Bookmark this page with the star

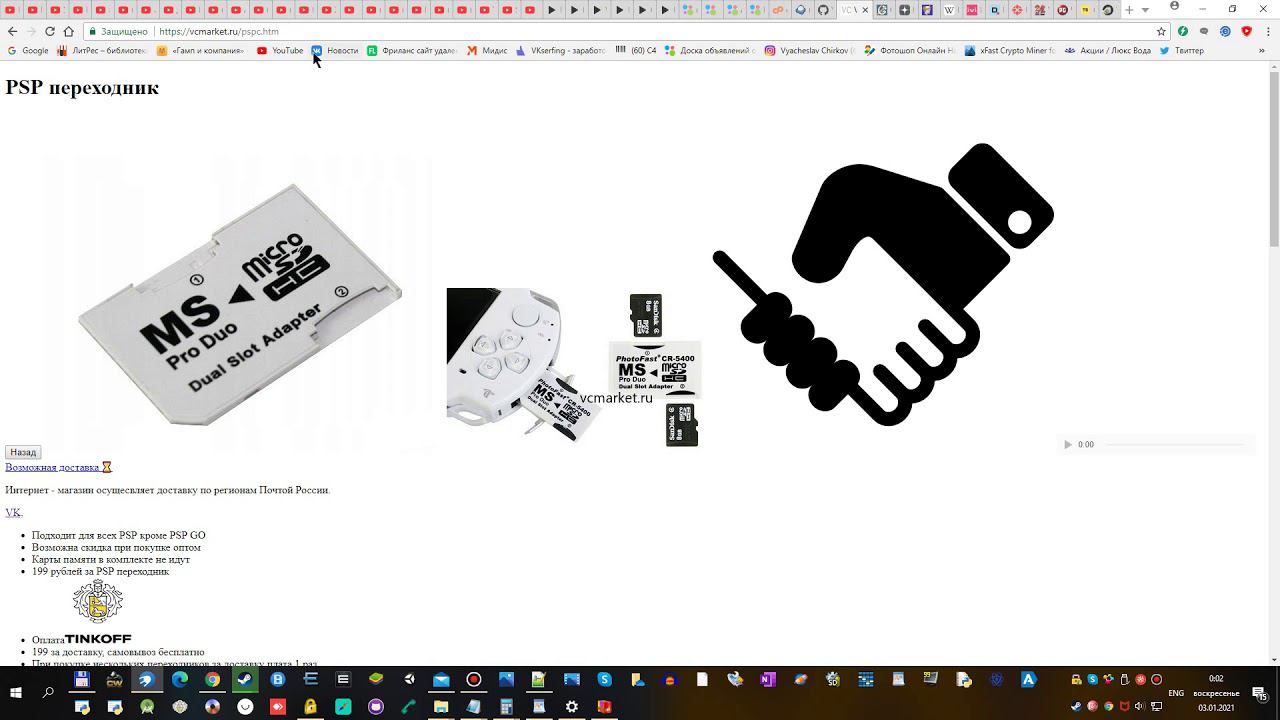coord(1161,31)
